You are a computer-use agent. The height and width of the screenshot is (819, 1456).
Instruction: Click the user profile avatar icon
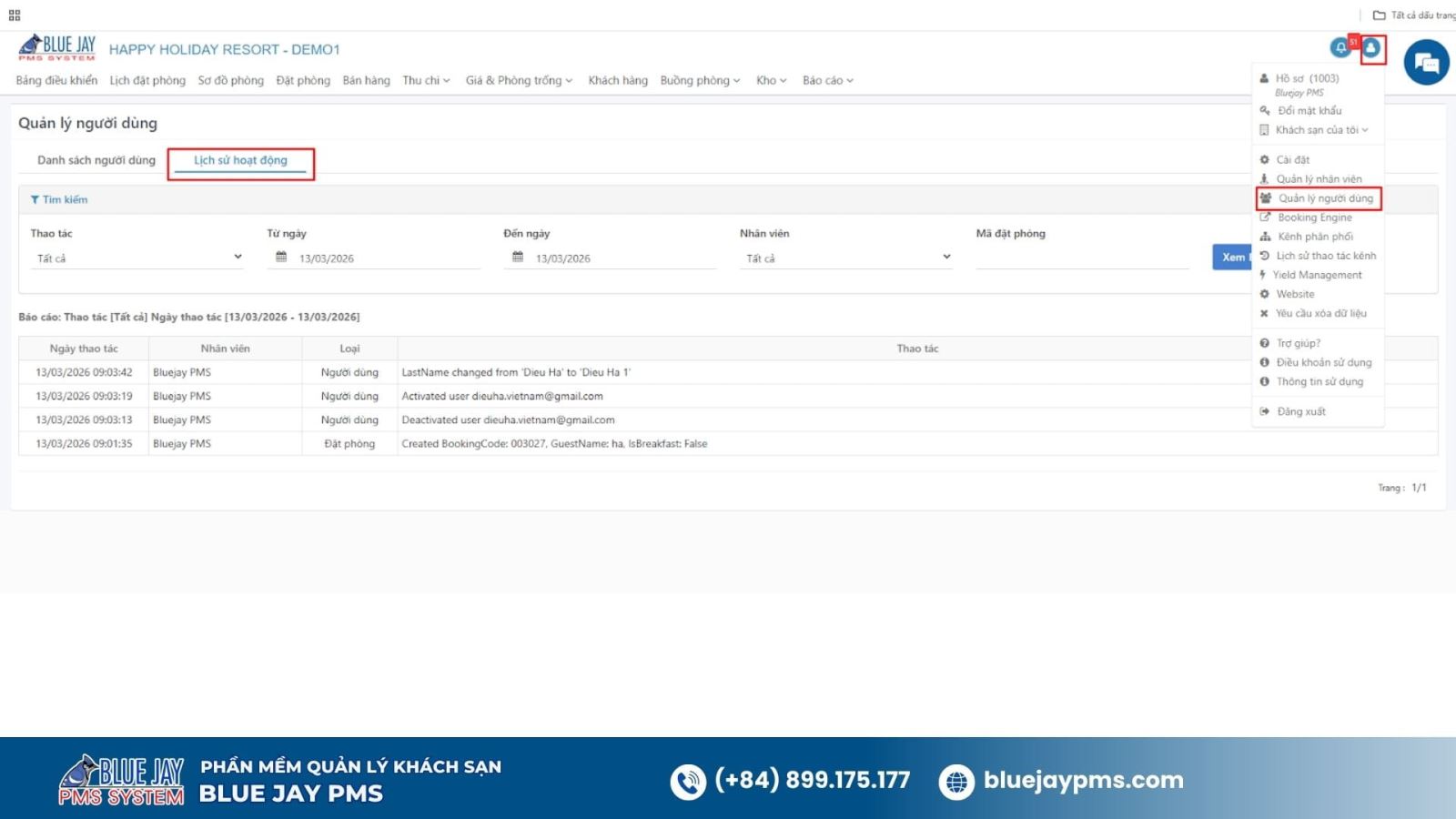(1371, 48)
